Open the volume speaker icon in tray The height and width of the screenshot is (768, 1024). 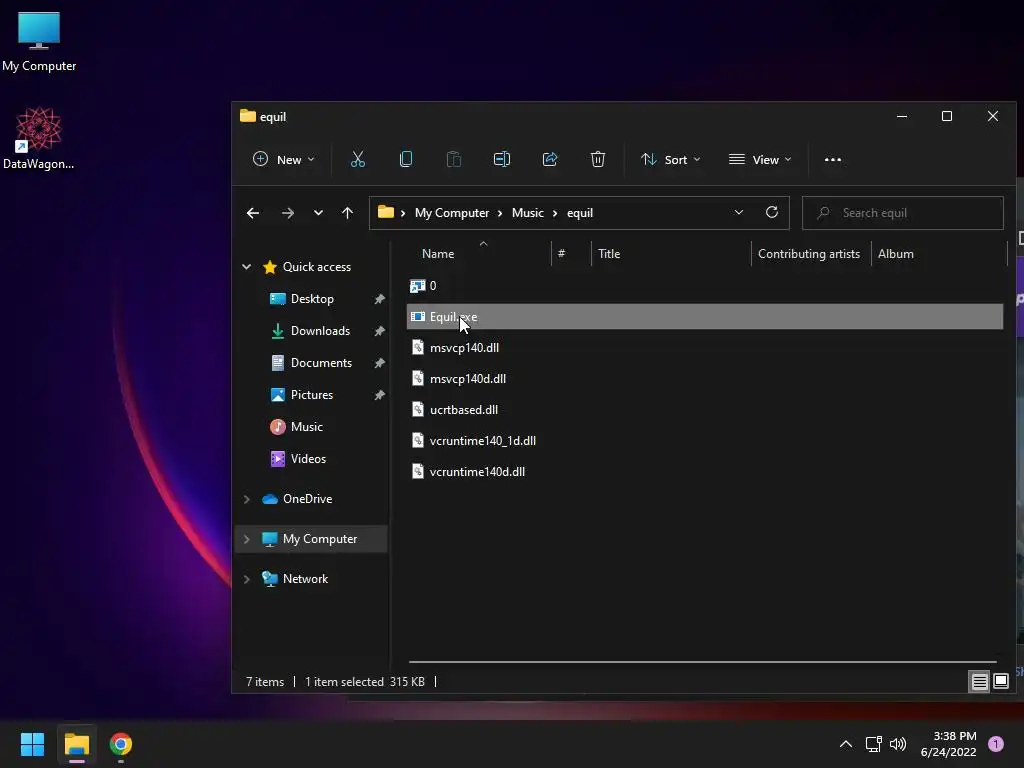898,744
